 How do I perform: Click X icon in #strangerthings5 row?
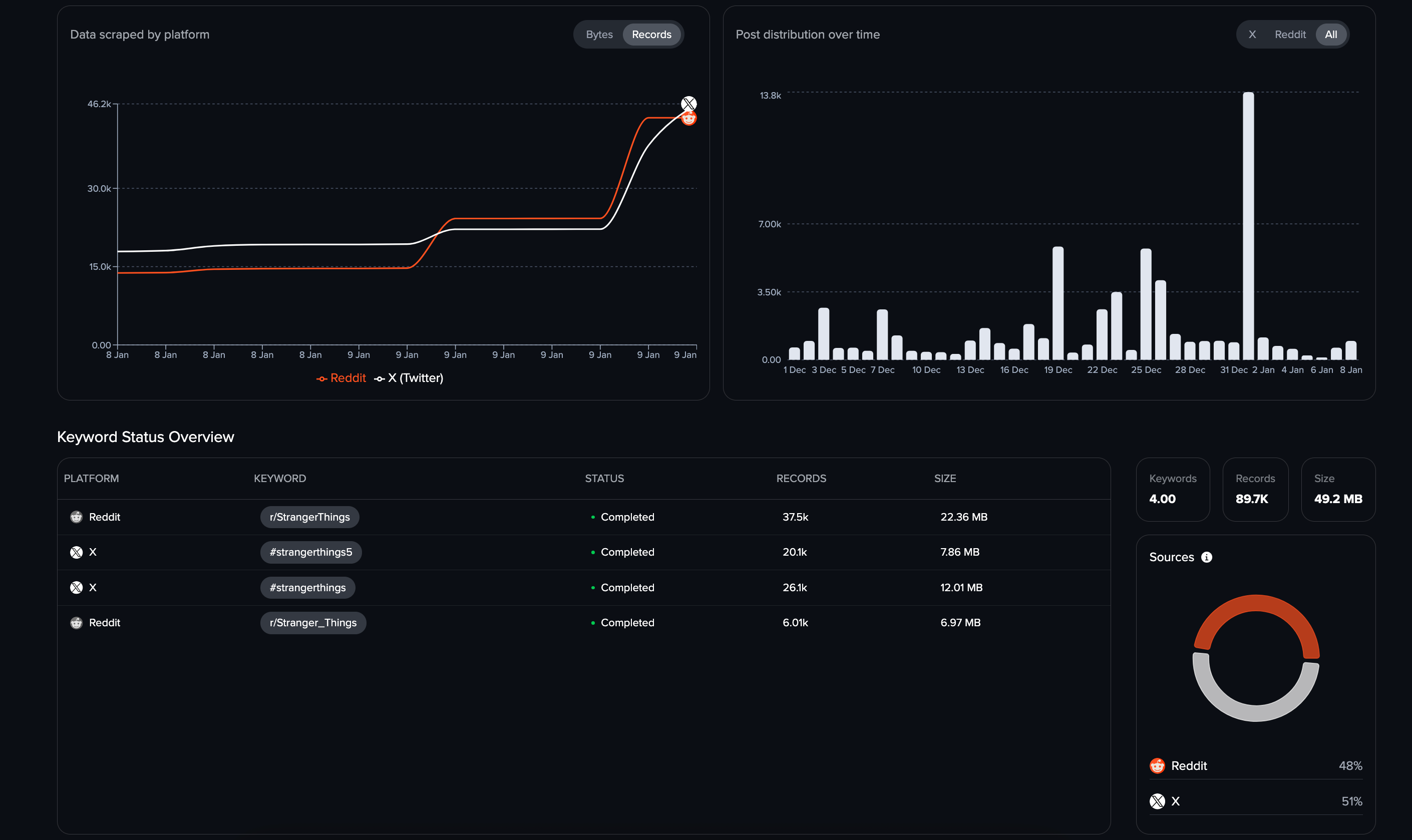(x=77, y=552)
